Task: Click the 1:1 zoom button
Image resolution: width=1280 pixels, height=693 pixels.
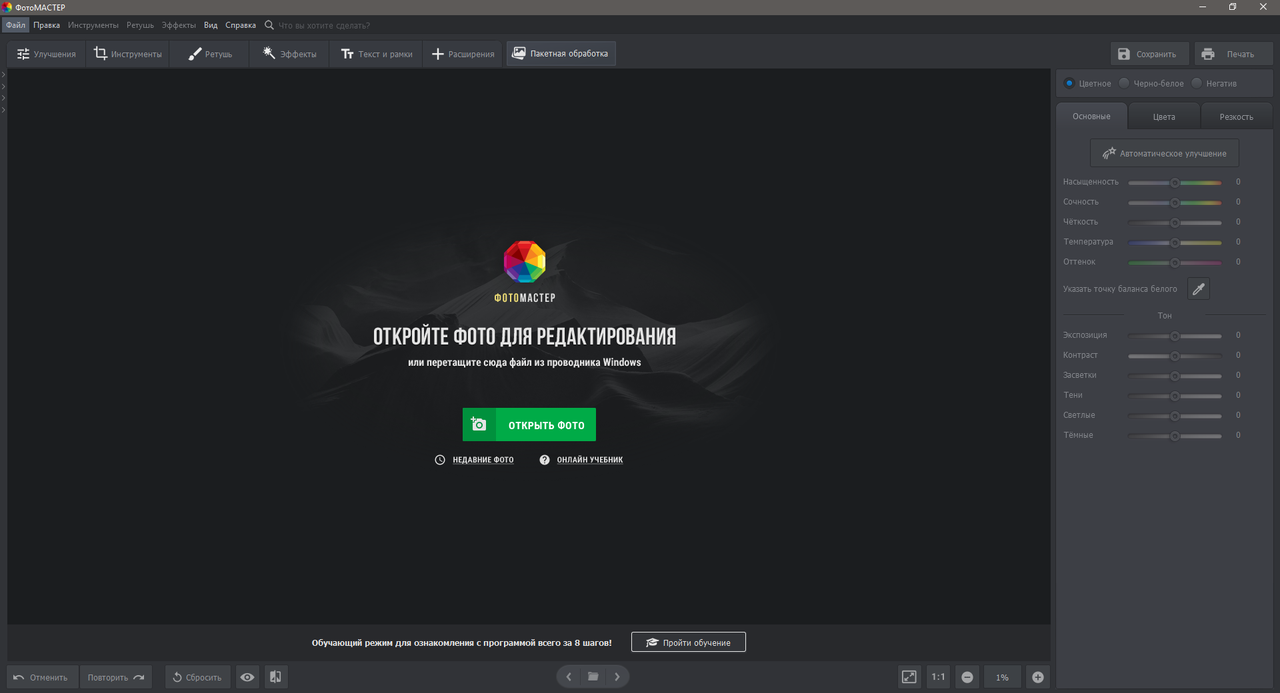Action: (938, 677)
